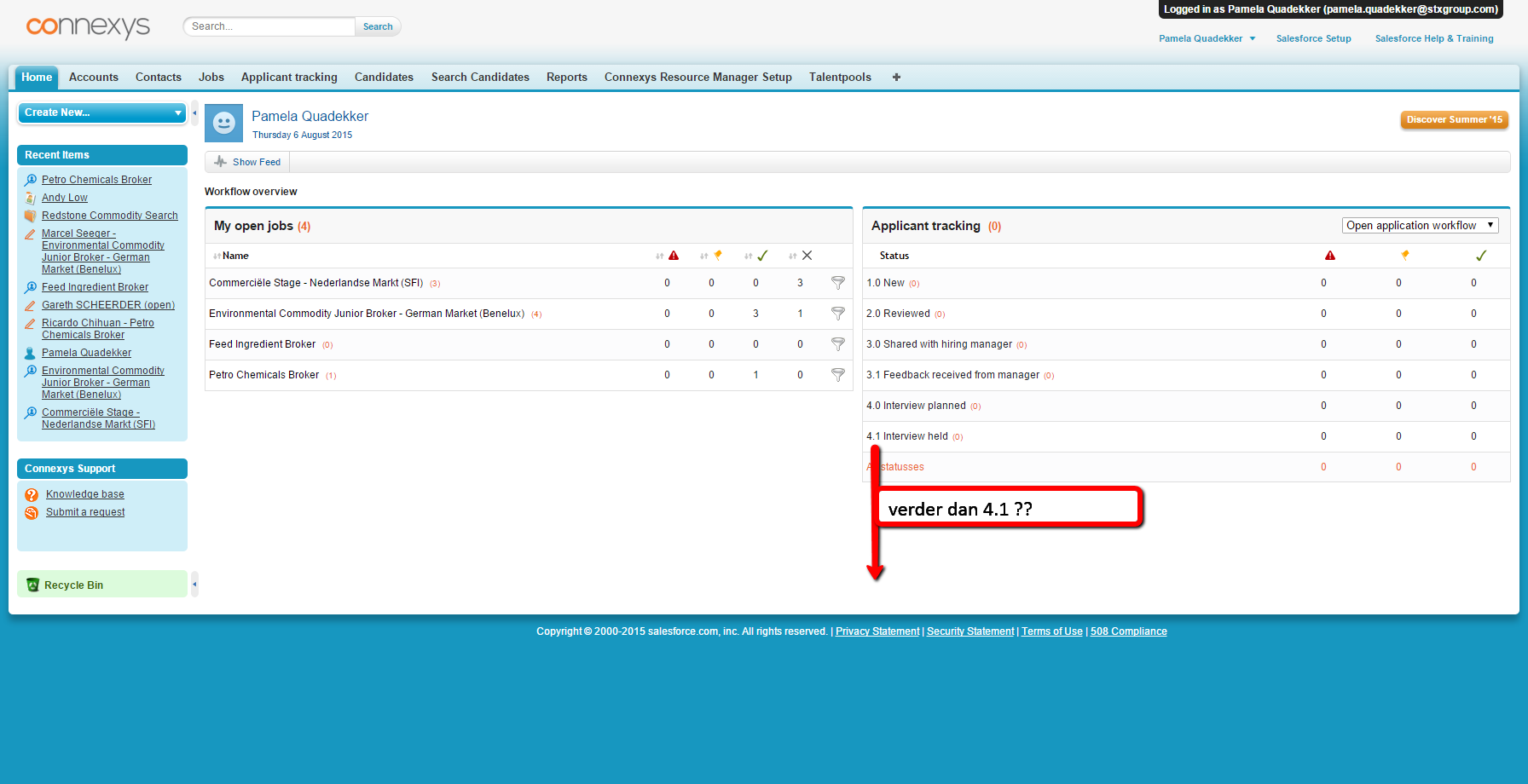Open the Privacy Statement link
This screenshot has height=784, width=1528.
pos(877,631)
